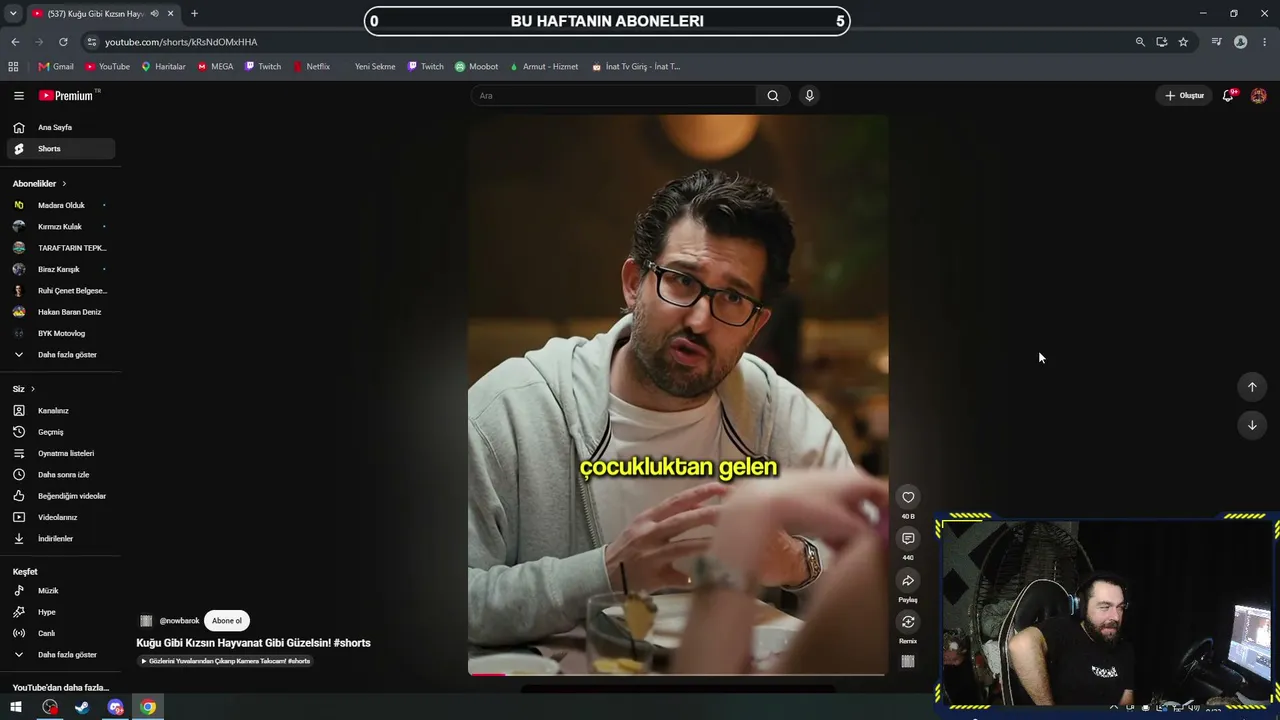
Task: Open the Abonelikler section chevron
Action: click(64, 184)
